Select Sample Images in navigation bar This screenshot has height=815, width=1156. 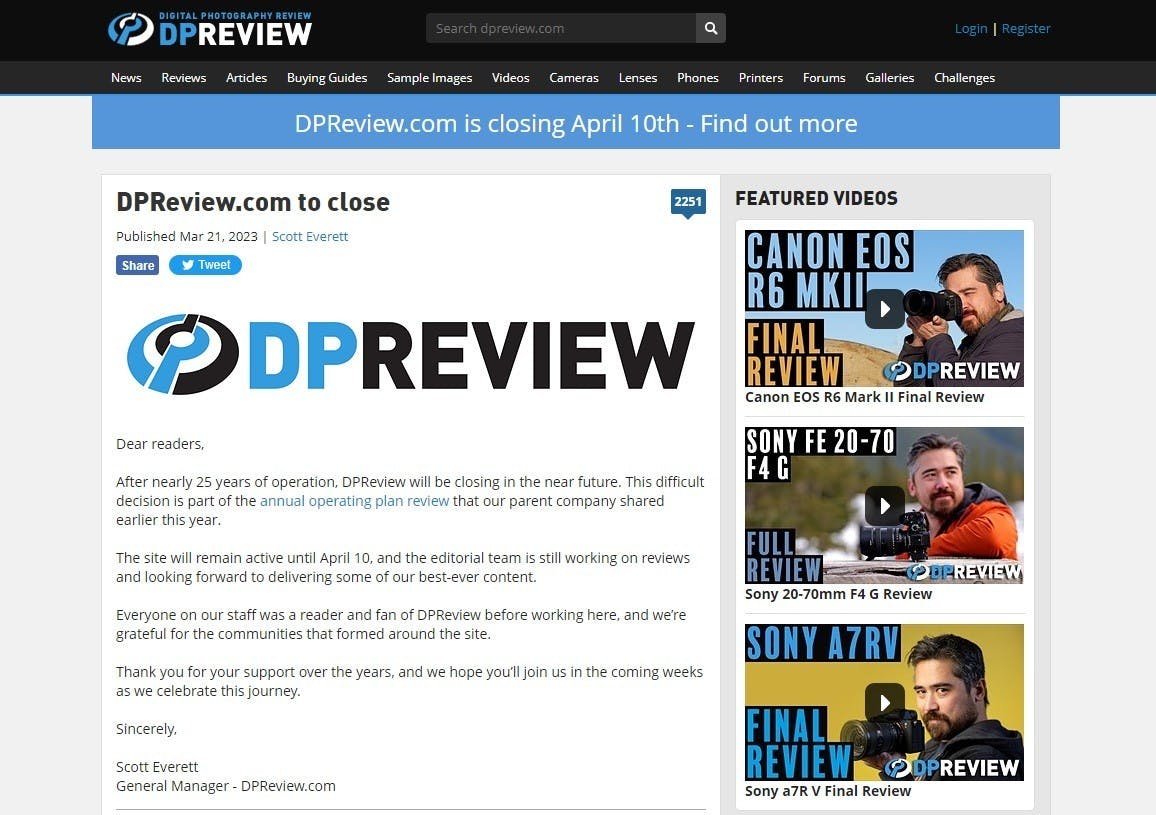coord(429,78)
